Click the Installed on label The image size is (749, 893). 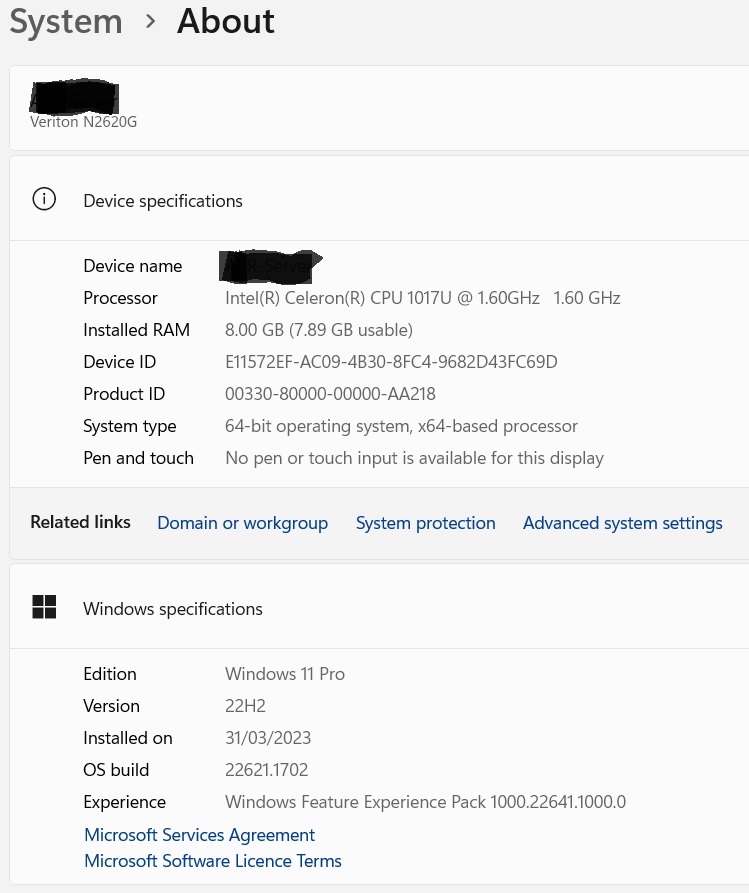click(x=128, y=738)
